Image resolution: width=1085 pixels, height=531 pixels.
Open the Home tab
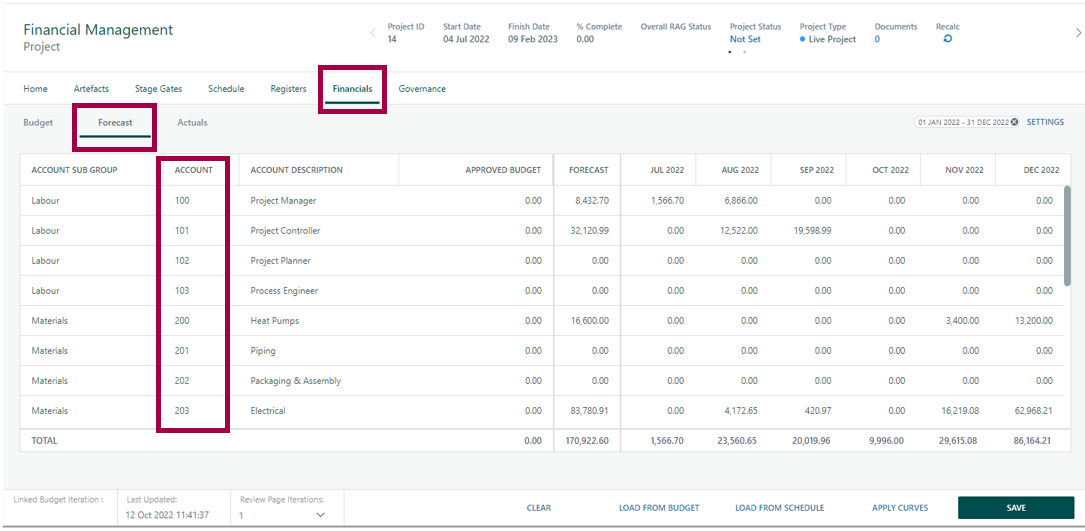tap(35, 89)
